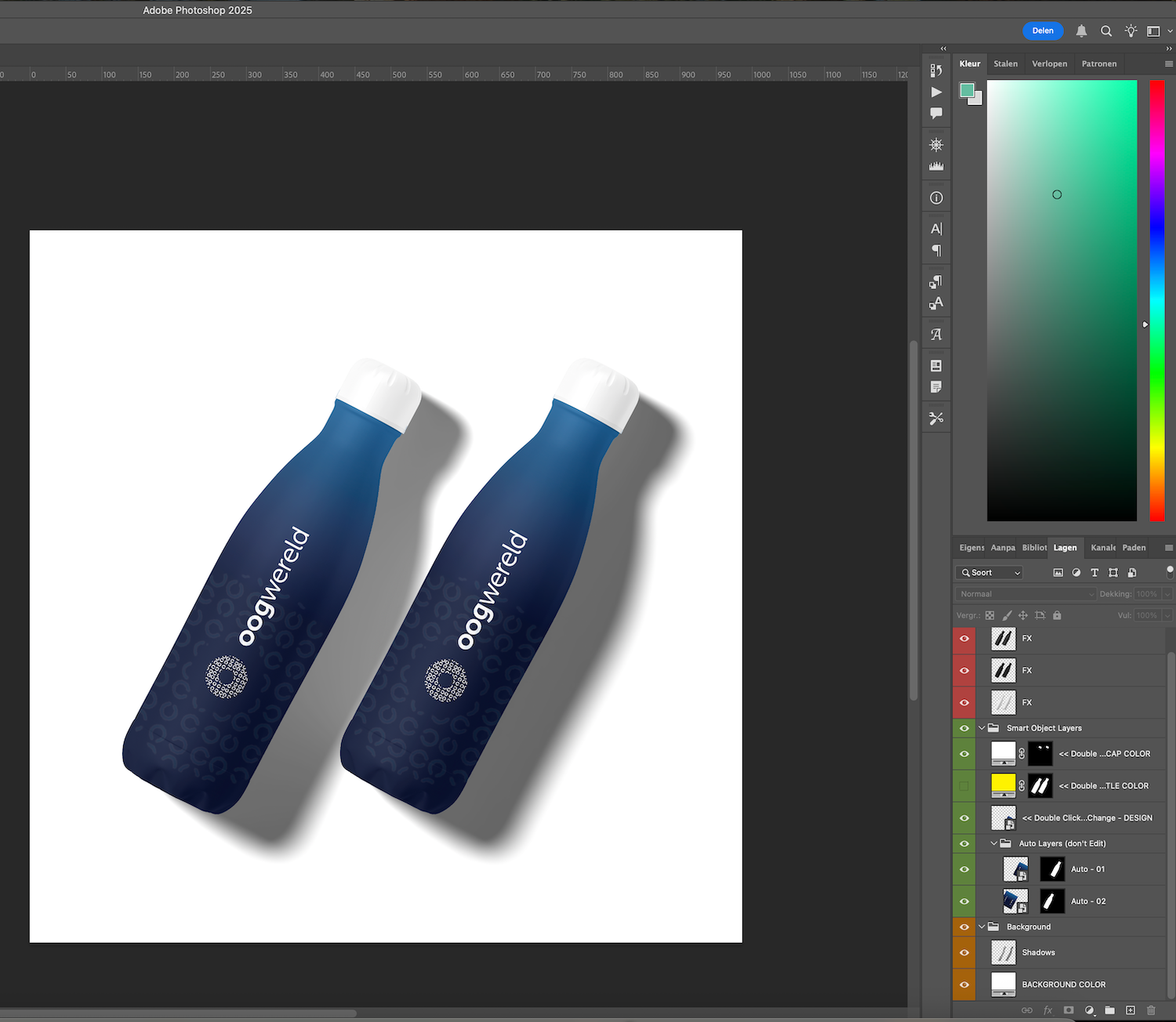Screen dimensions: 1176x1022
Task: Open the Comments panel speech bubble icon
Action: (x=936, y=114)
